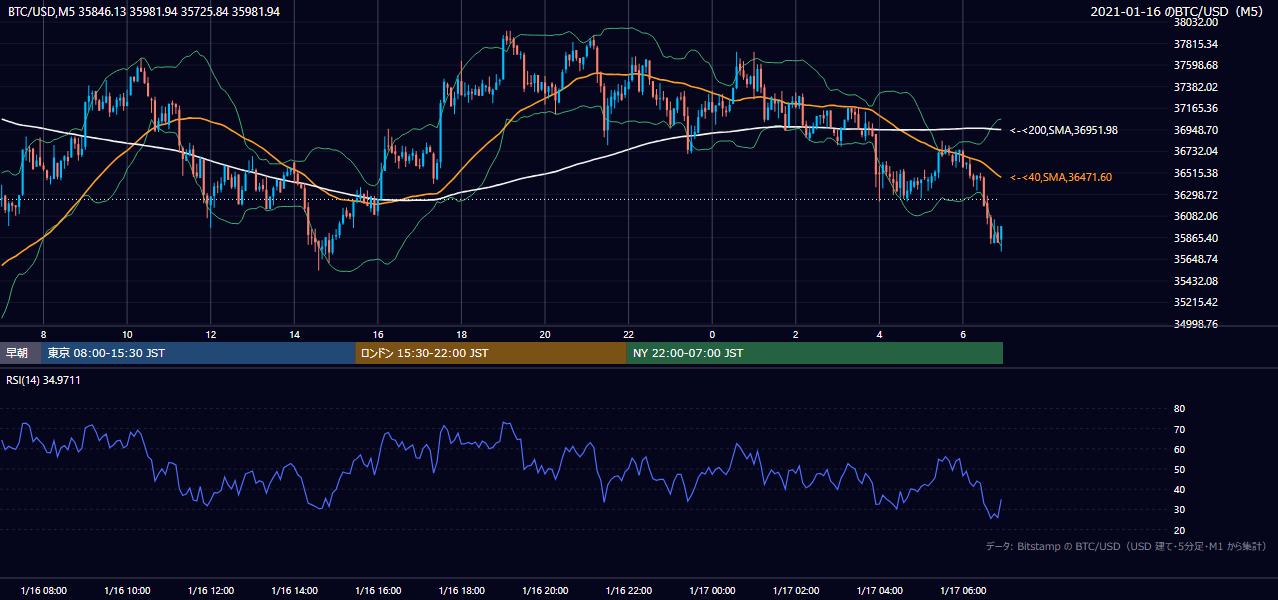Viewport: 1278px width, 600px height.
Task: Click the 1/17 02:00 date label
Action: coord(796,590)
